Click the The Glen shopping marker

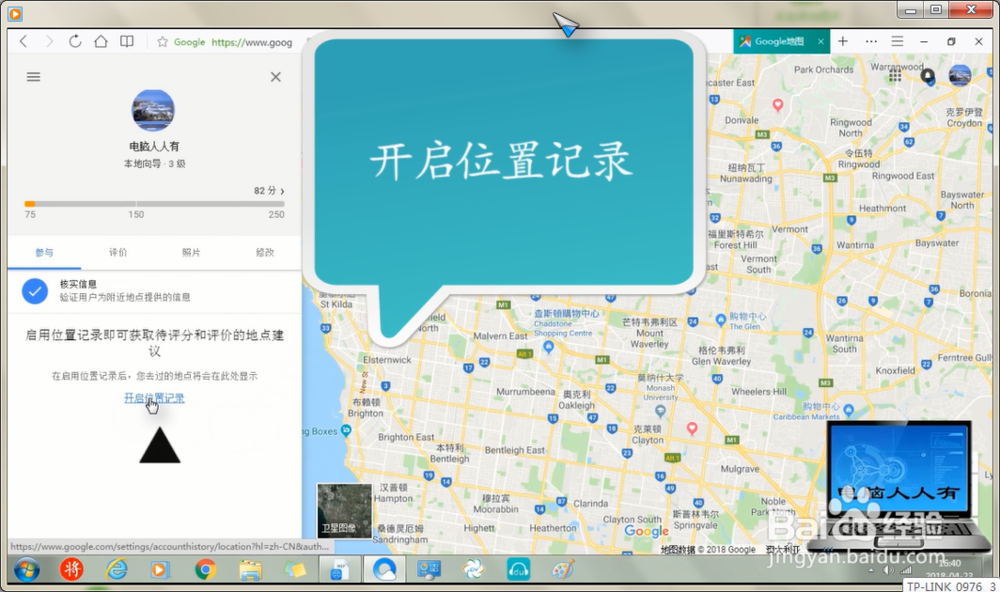point(721,319)
